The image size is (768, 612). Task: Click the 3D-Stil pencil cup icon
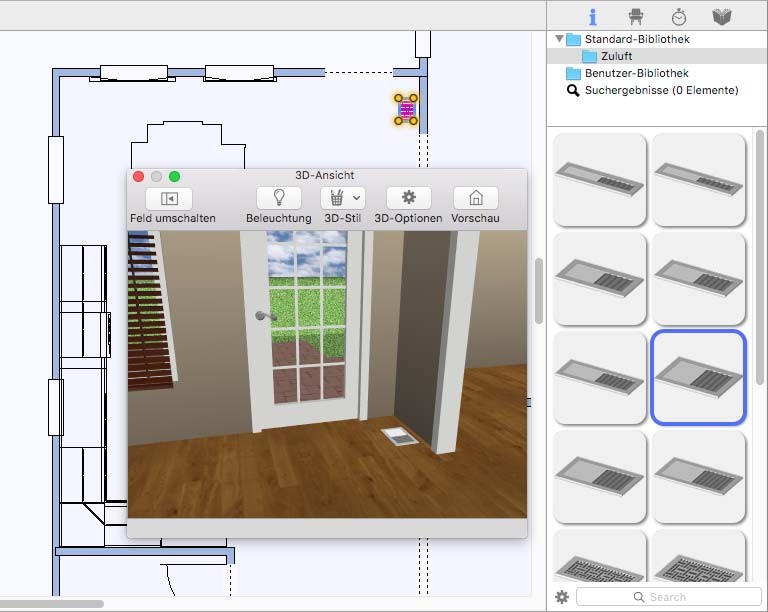(336, 198)
